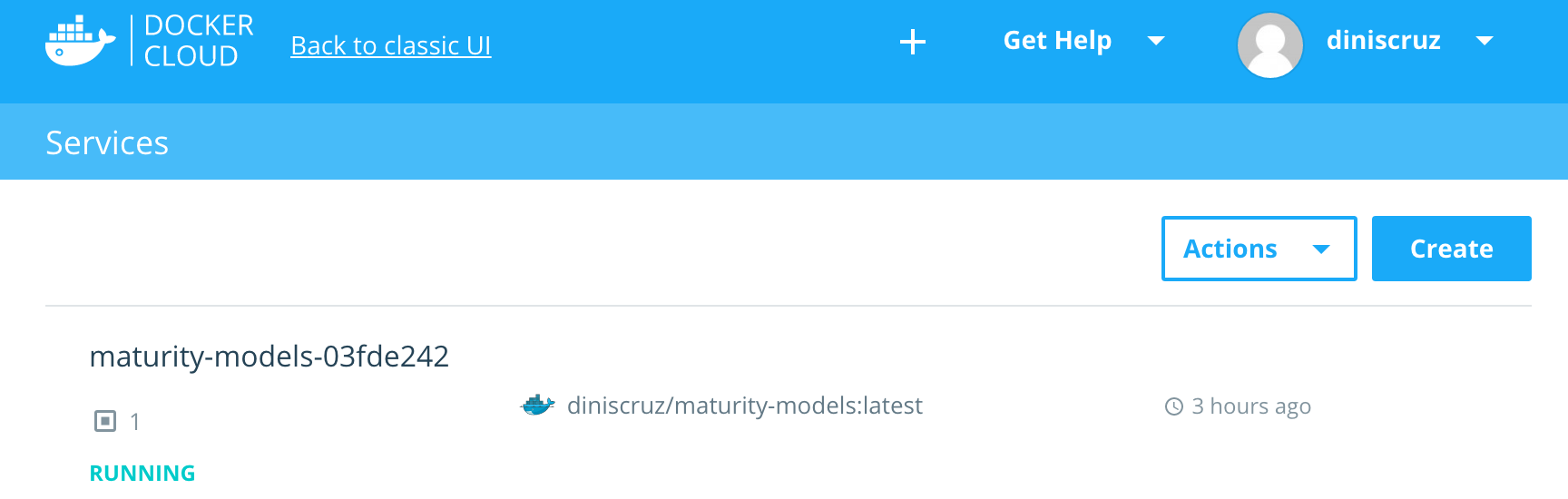Click the Docker whale logo in header
This screenshot has height=499, width=1568.
(80, 42)
